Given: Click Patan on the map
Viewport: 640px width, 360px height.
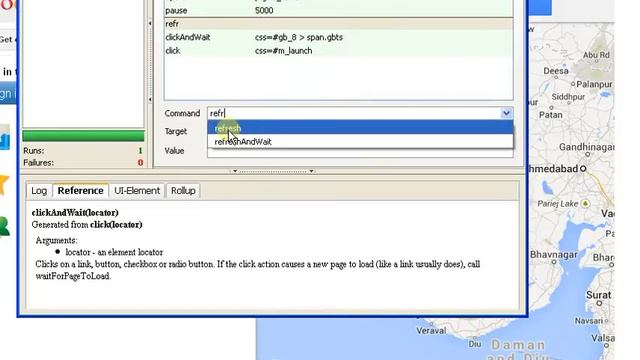Looking at the screenshot, I should point(551,115).
